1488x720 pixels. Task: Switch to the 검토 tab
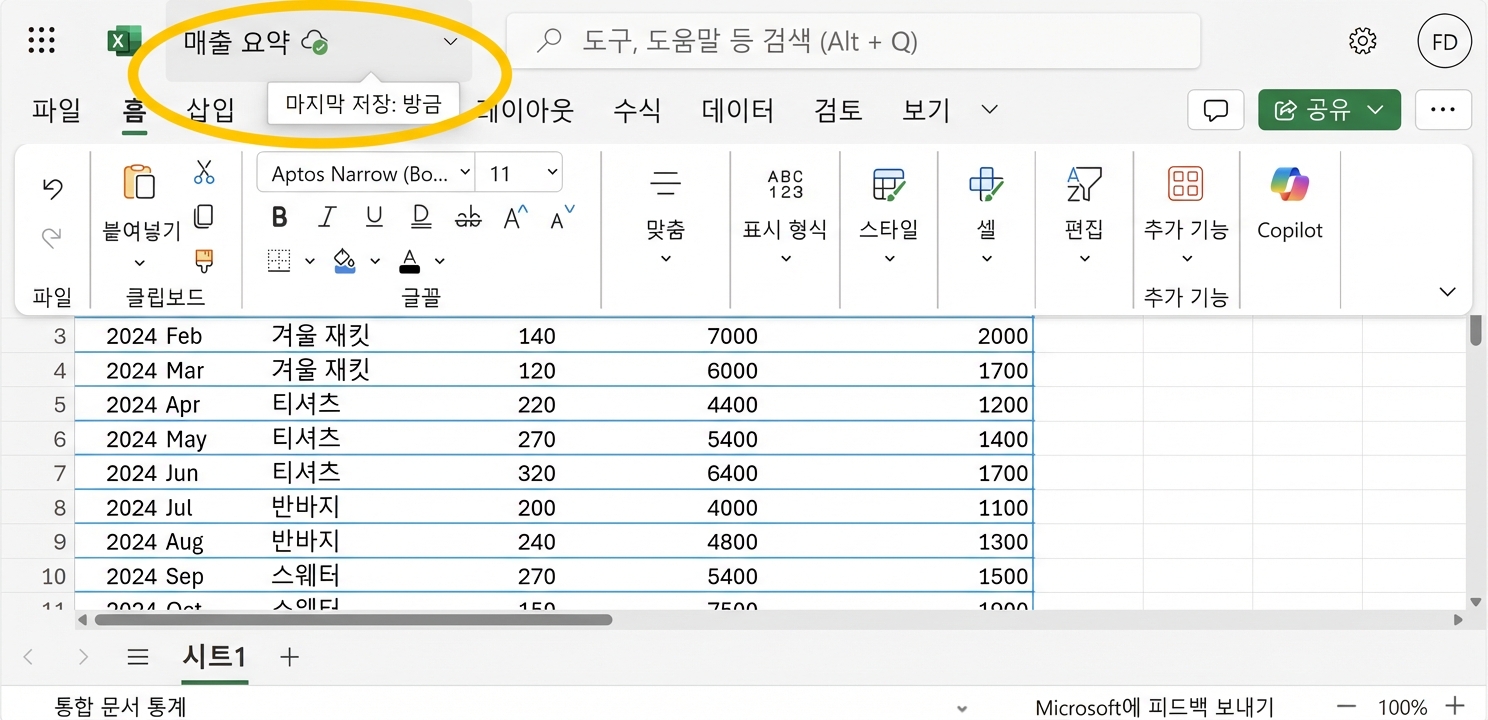(x=838, y=109)
